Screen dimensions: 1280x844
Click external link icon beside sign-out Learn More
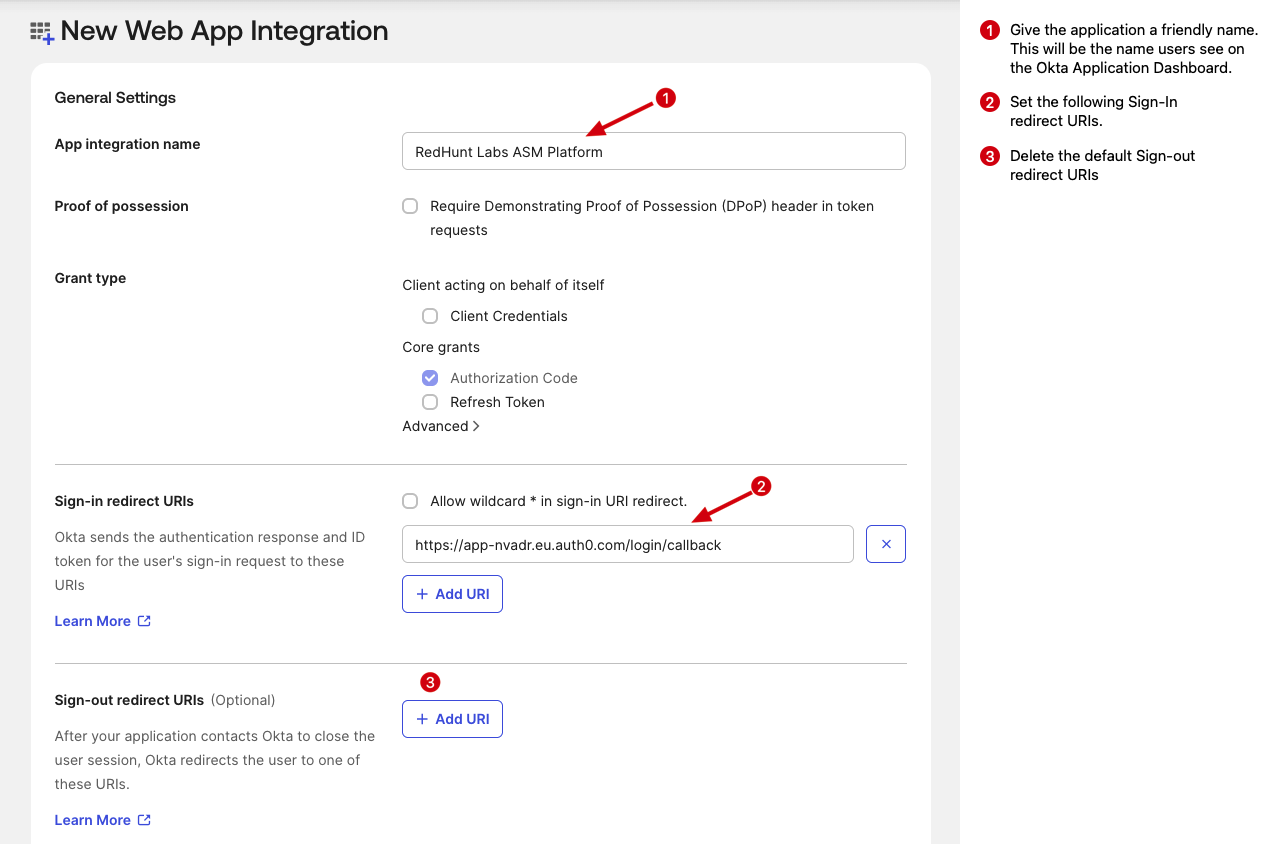coord(144,820)
